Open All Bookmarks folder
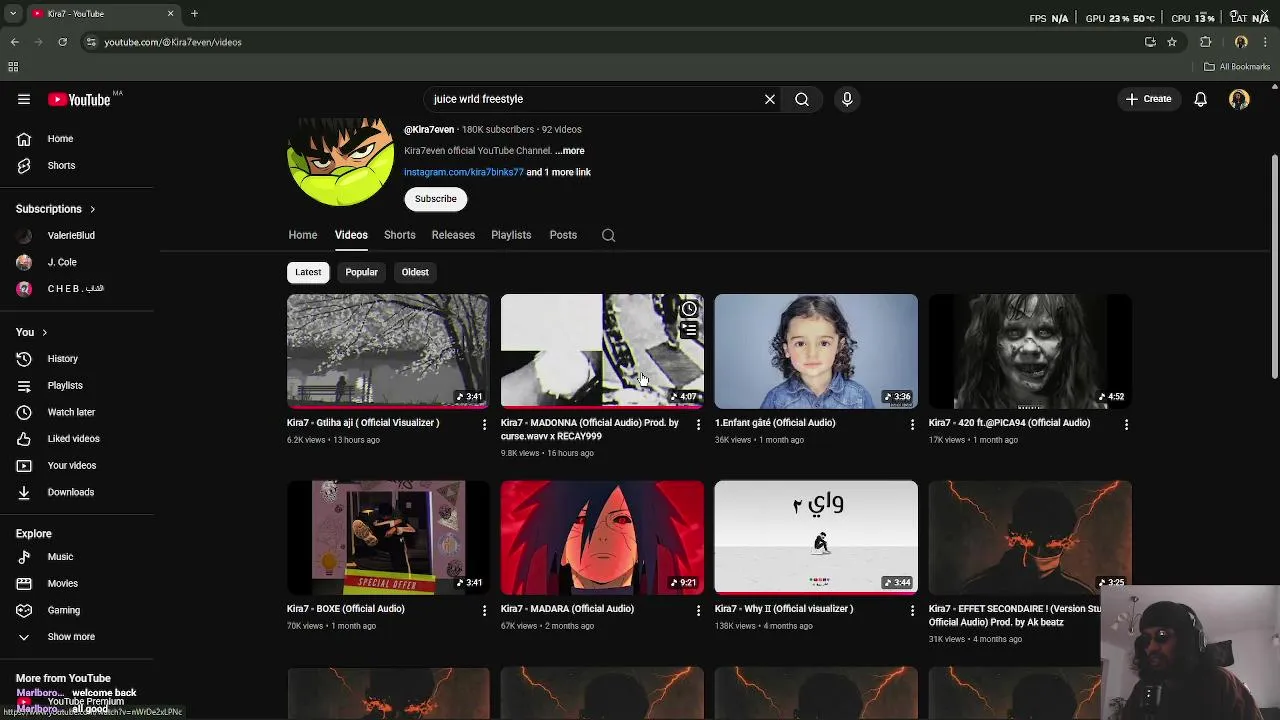 tap(1237, 67)
